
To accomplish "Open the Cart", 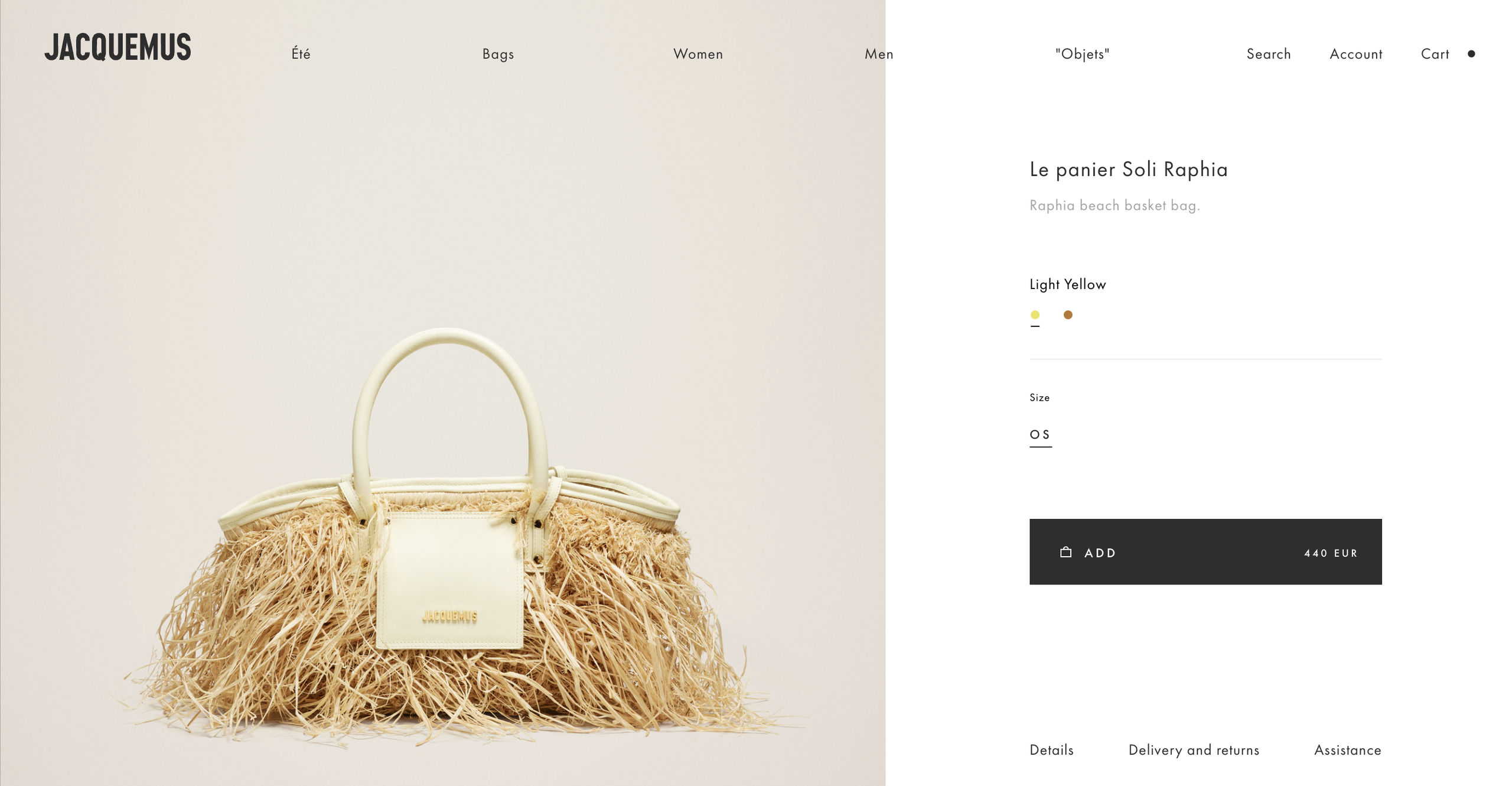I will 1435,54.
